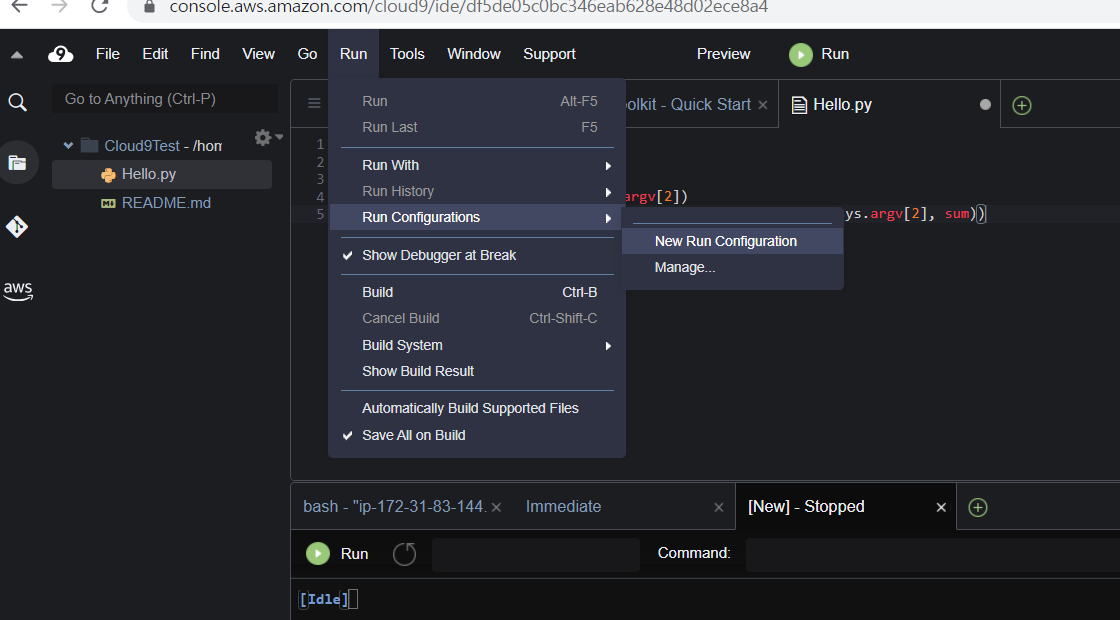Open the File menu
The image size is (1120, 620).
tap(108, 54)
